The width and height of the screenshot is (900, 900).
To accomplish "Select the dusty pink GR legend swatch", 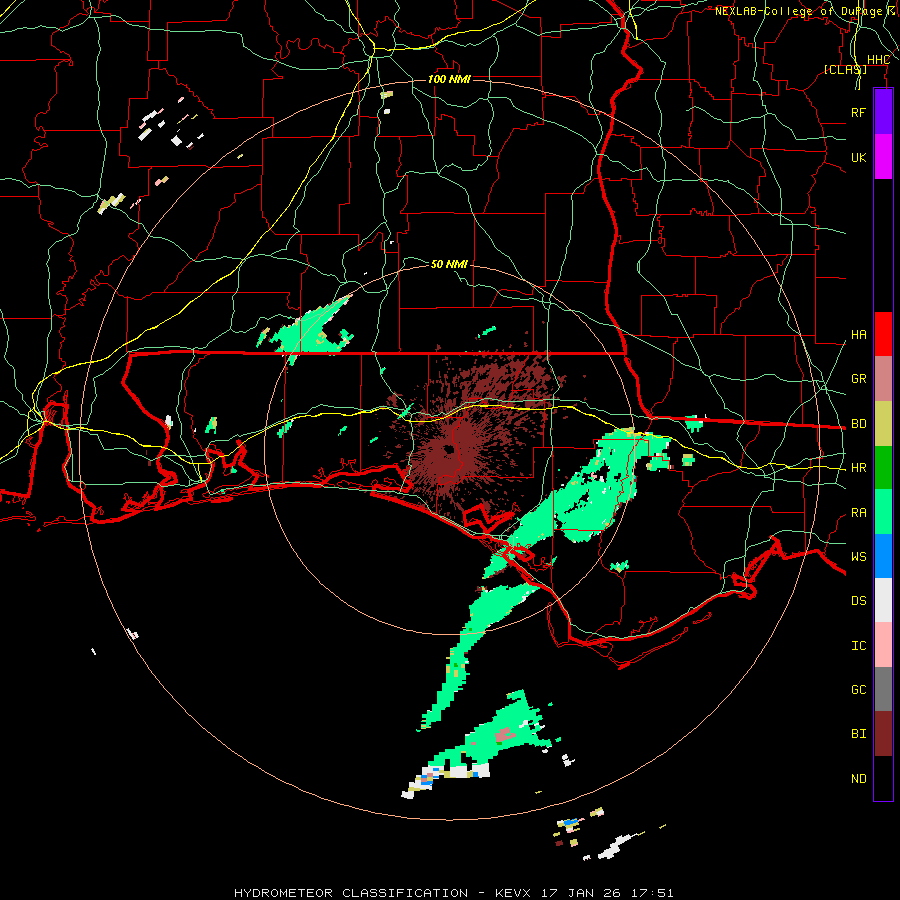I will click(883, 378).
